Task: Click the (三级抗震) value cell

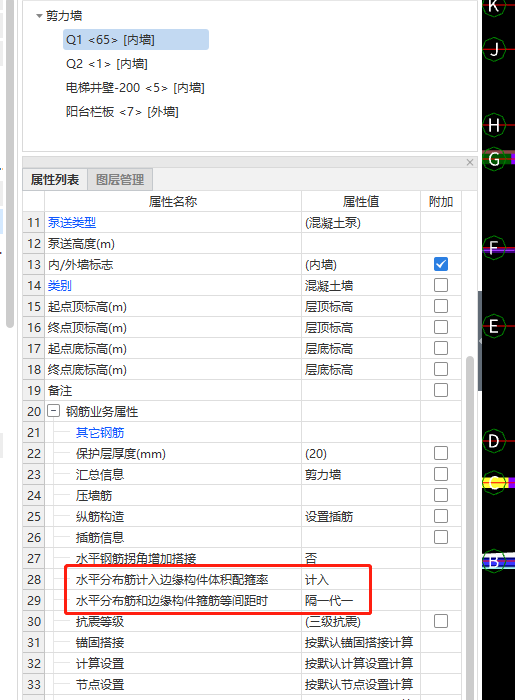Action: pyautogui.click(x=361, y=621)
